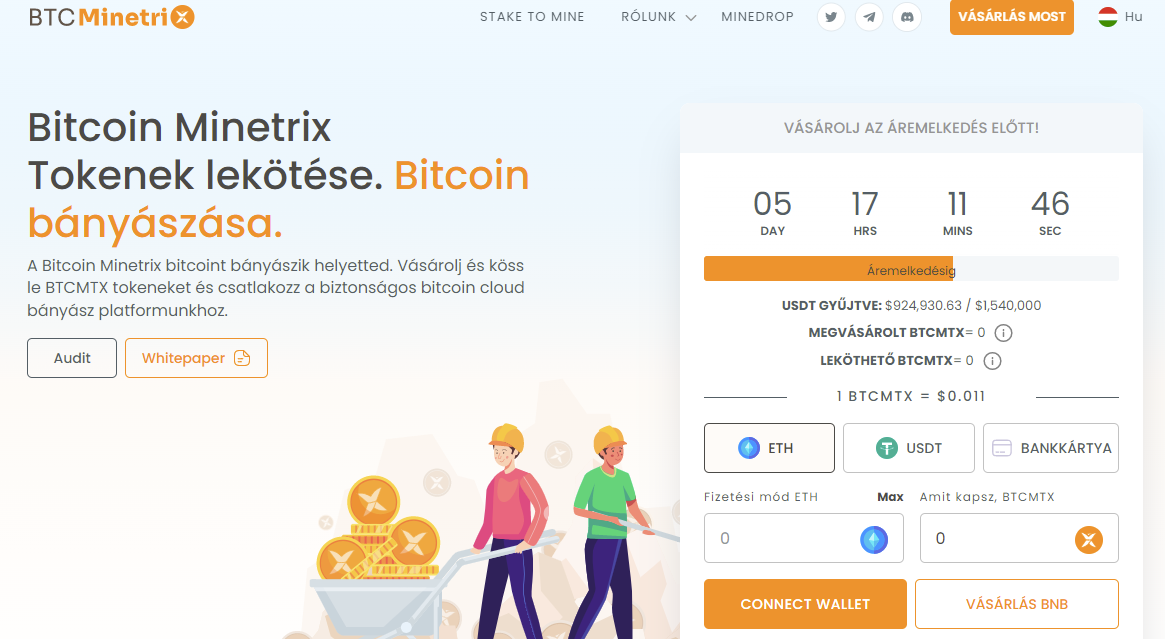The height and width of the screenshot is (639, 1165).
Task: Open the Whitepaper link button
Action: pos(196,358)
